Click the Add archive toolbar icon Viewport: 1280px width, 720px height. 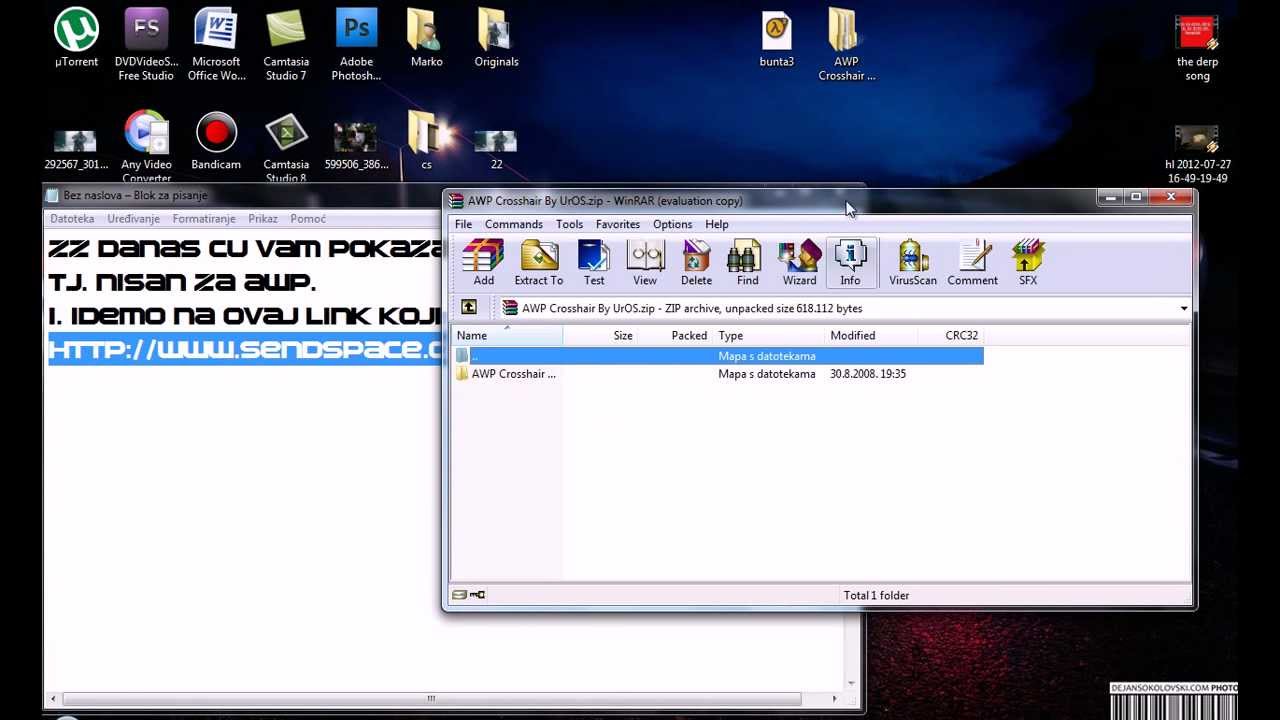[483, 263]
